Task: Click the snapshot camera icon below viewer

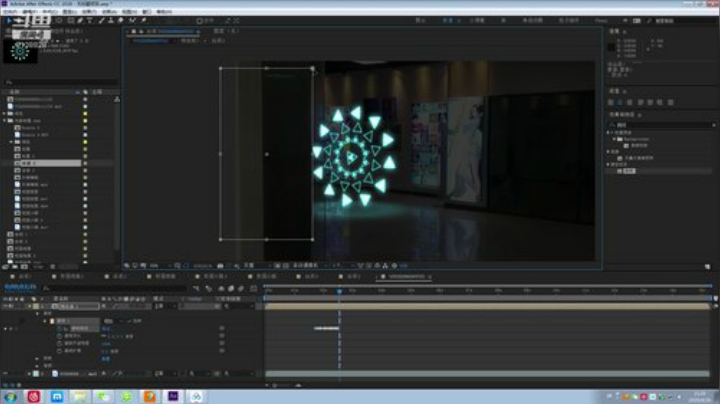Action: [220, 266]
